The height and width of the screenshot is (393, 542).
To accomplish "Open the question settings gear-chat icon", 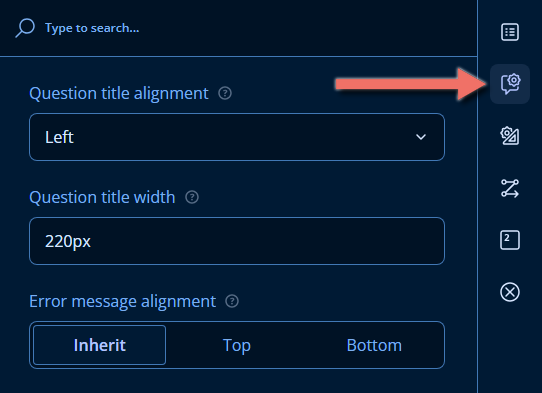I will [510, 84].
